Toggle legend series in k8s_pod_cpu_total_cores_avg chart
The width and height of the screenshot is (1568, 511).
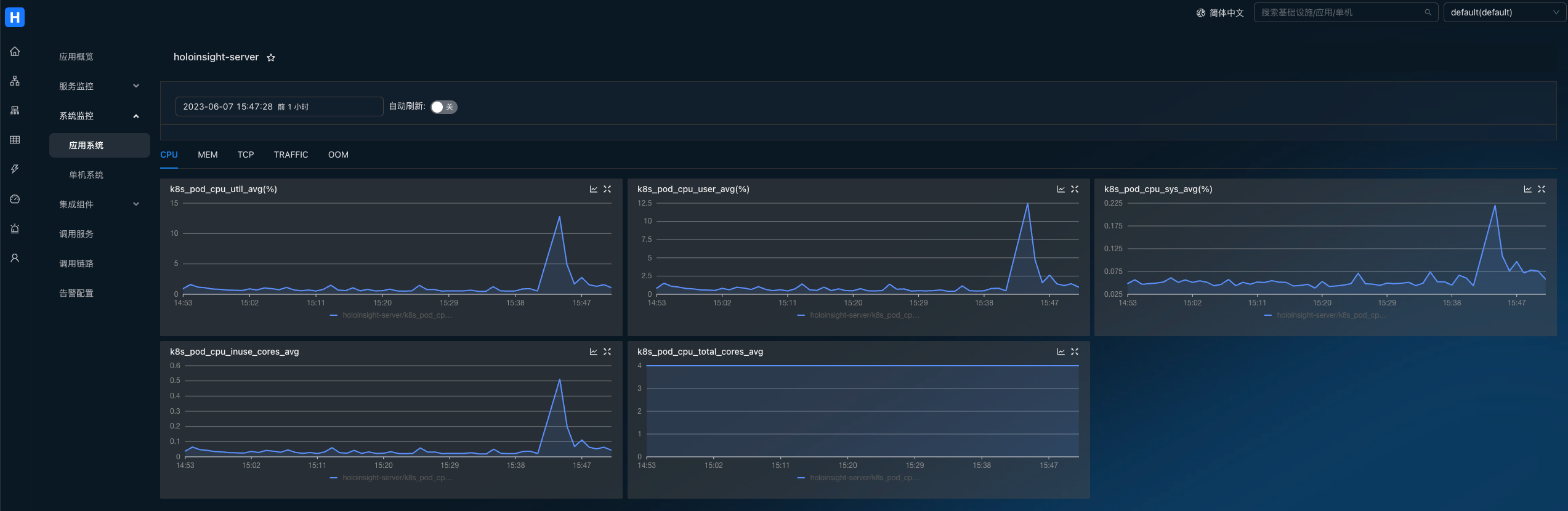(858, 478)
